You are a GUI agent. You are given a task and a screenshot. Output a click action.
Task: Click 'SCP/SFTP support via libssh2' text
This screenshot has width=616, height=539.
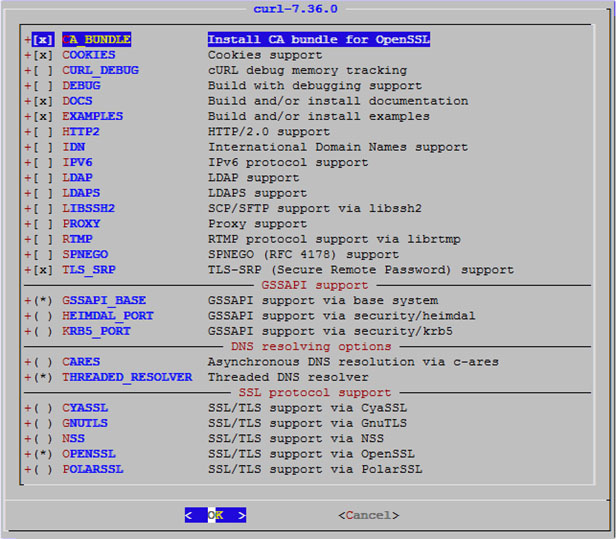point(315,208)
